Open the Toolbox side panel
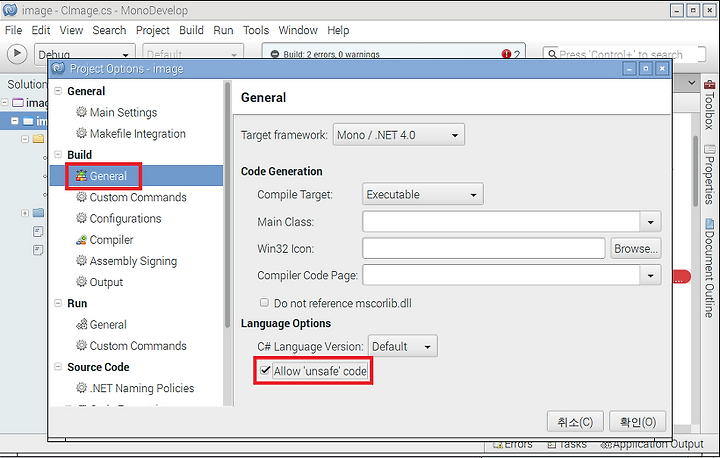This screenshot has width=720, height=458. (709, 105)
